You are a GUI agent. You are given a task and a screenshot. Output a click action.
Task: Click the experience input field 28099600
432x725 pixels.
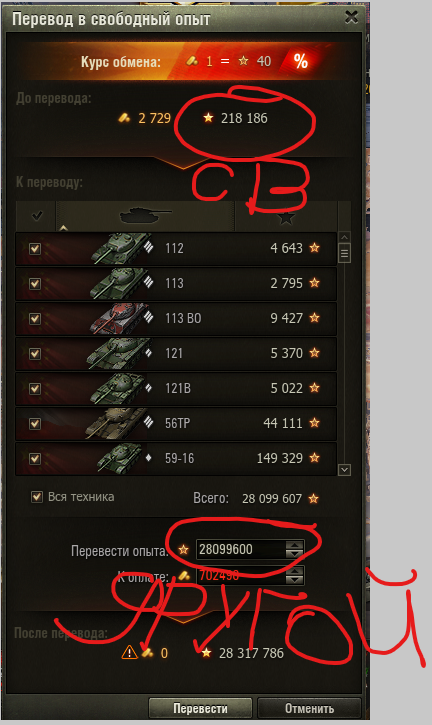pyautogui.click(x=241, y=549)
